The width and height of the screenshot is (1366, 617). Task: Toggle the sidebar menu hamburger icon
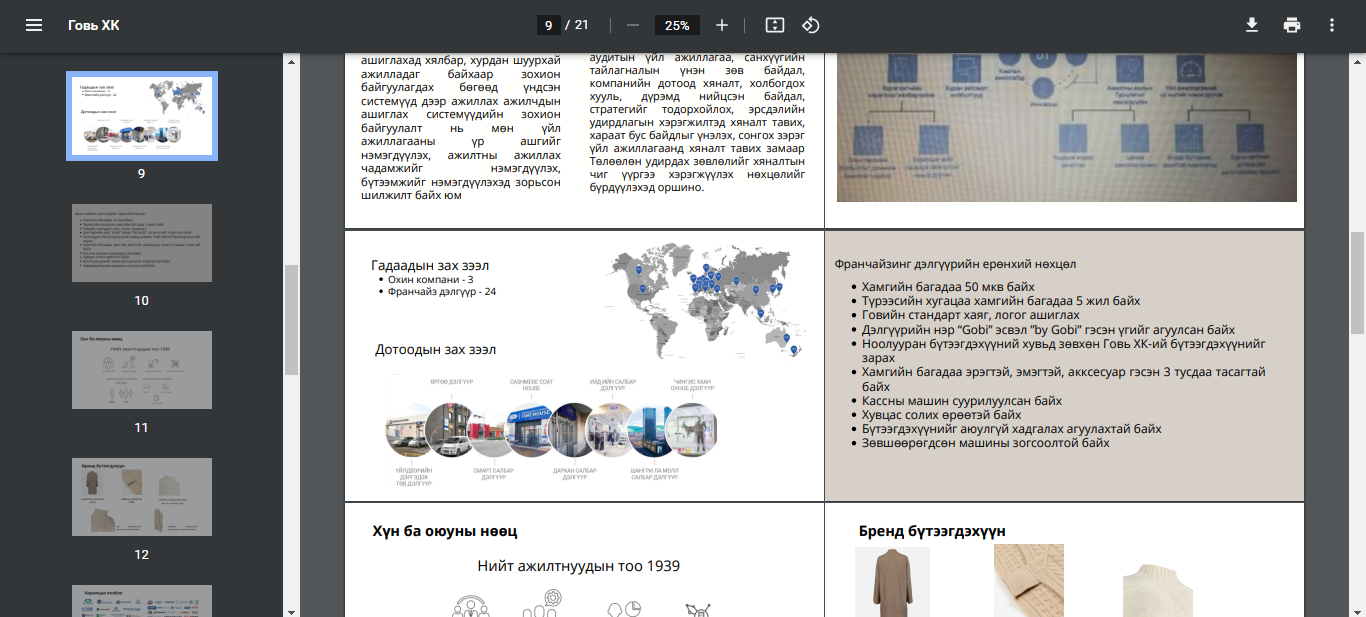click(x=34, y=25)
